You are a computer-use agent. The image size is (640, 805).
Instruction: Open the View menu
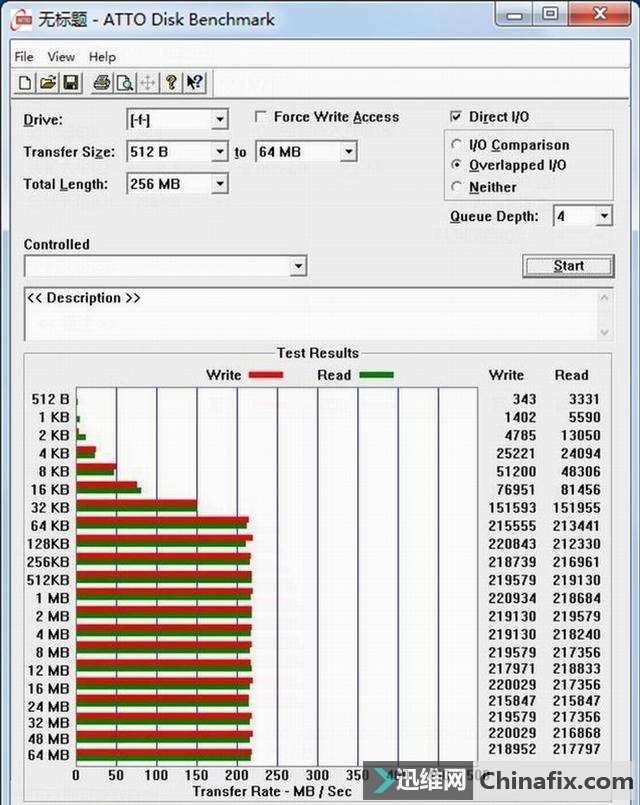click(61, 56)
